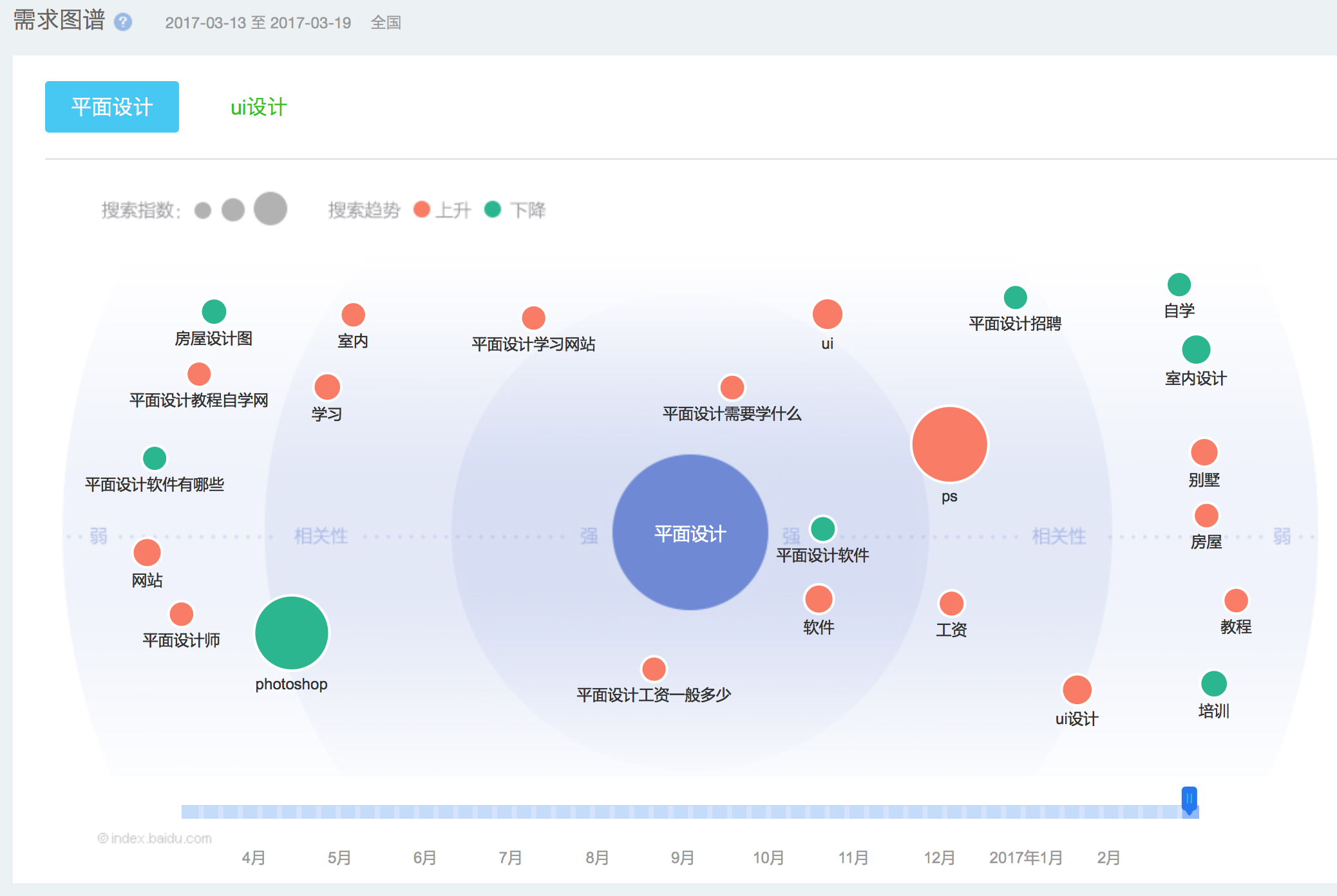Click the green 平面设计软件 bubble
The image size is (1337, 896).
tap(822, 528)
